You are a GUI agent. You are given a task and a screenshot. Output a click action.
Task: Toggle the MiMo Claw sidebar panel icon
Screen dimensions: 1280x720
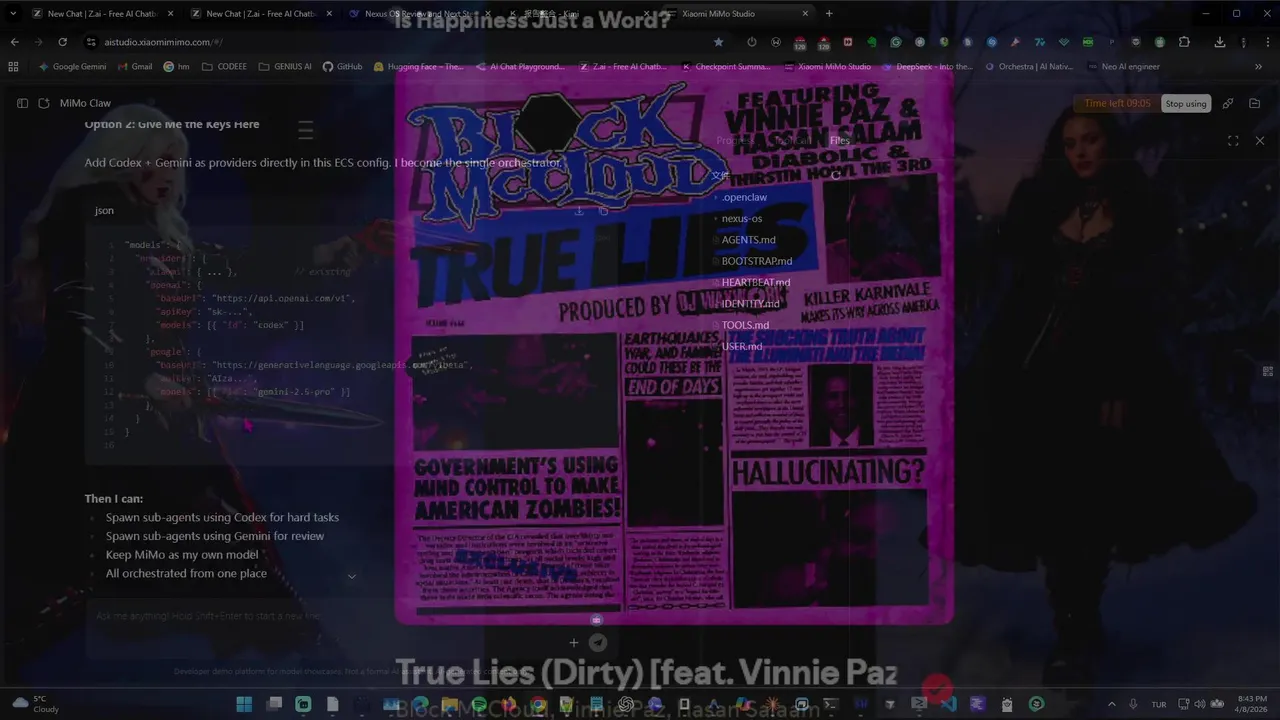point(22,103)
